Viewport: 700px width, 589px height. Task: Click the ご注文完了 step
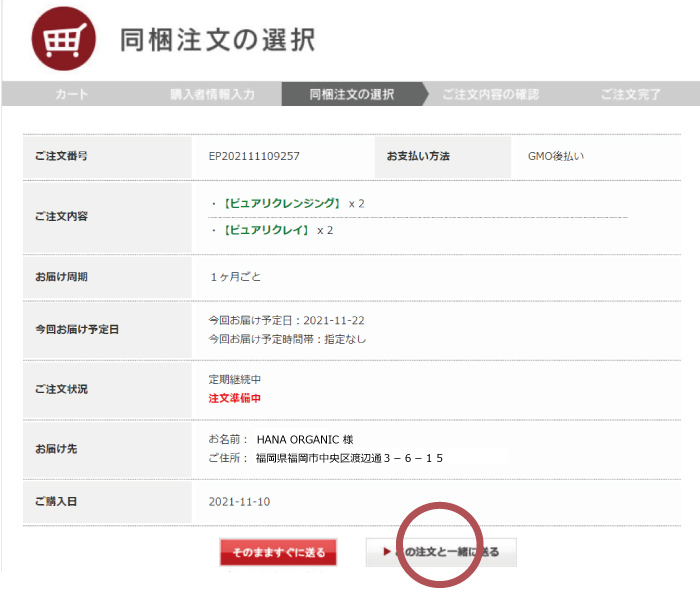(x=630, y=94)
